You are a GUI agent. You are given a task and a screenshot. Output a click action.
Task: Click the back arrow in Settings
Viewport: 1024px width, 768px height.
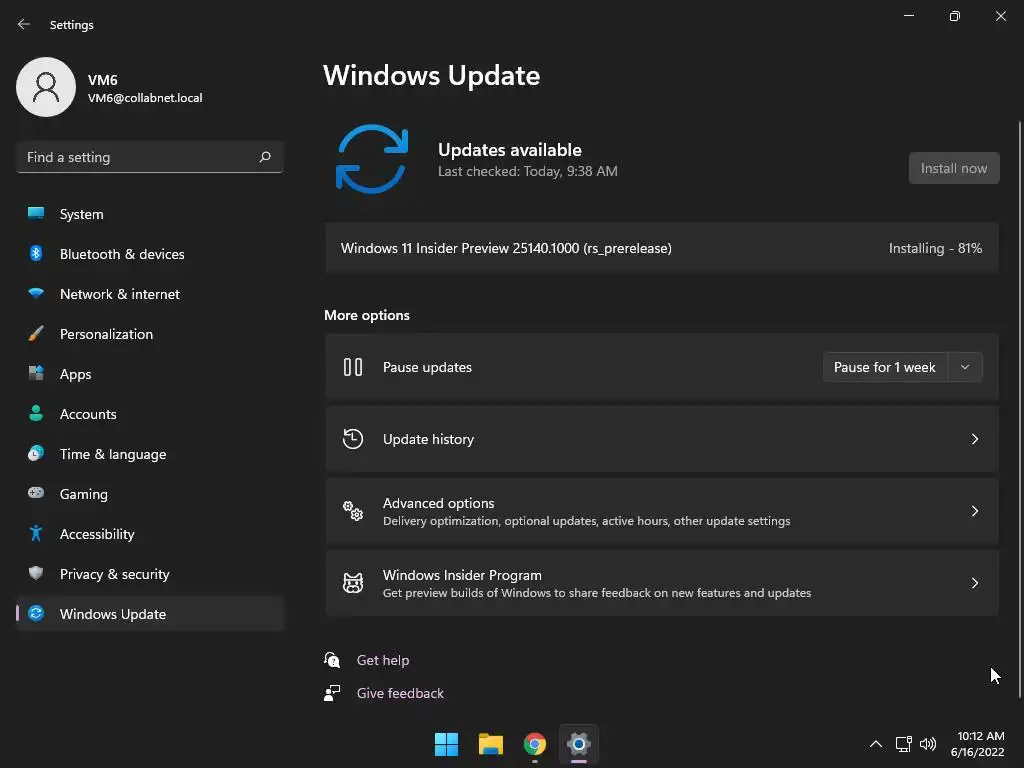[x=24, y=24]
